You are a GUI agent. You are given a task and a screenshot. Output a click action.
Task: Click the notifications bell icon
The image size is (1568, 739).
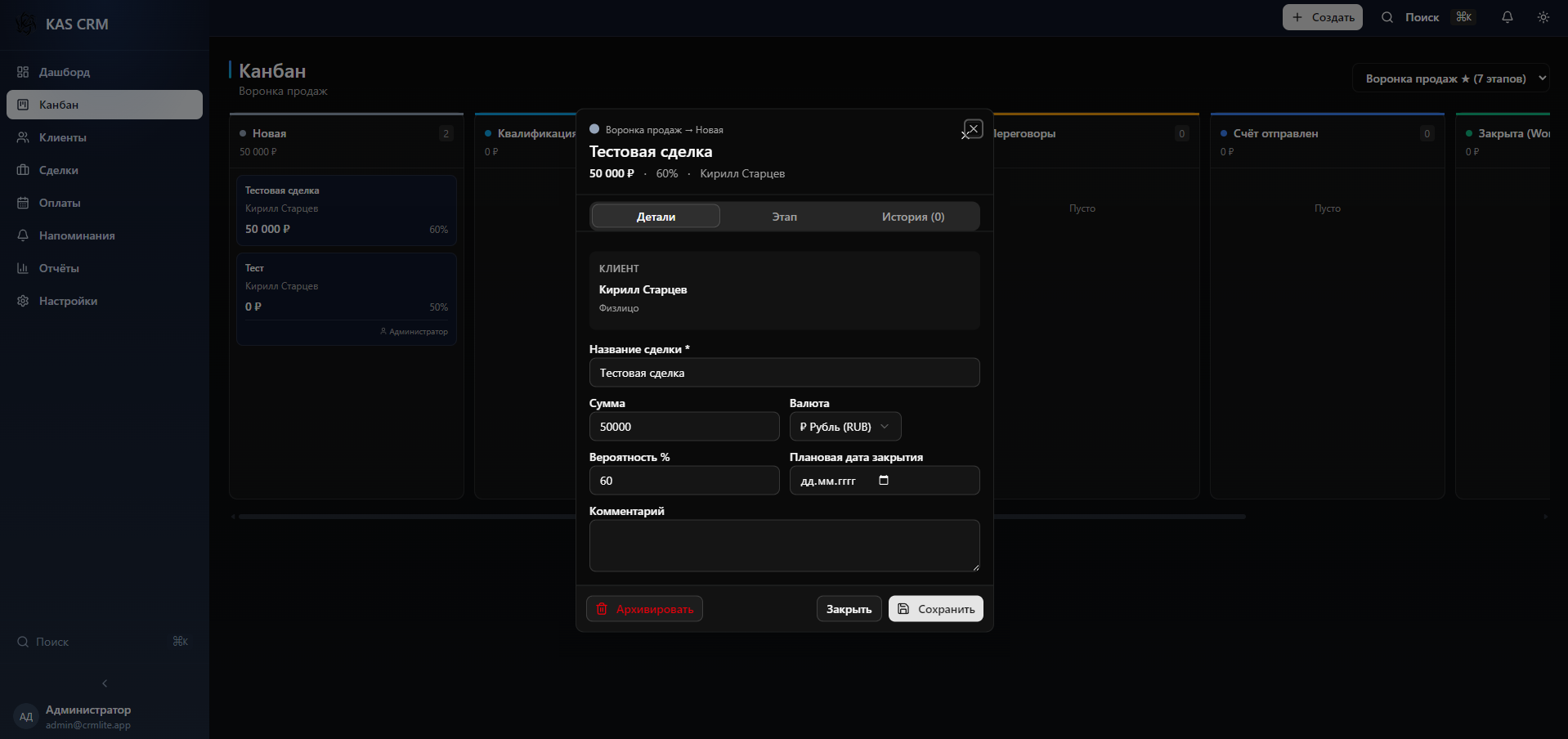[x=1508, y=17]
